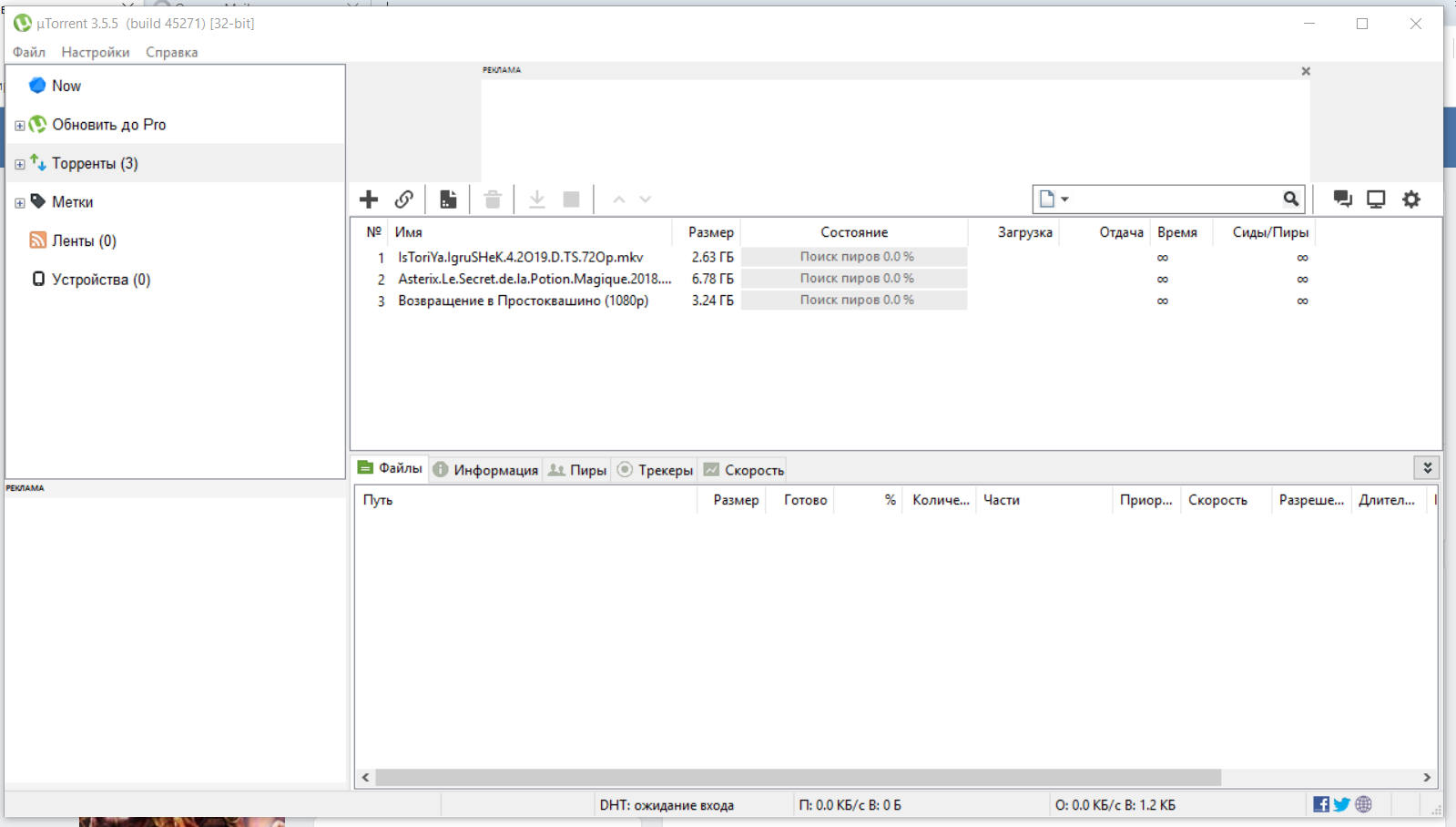Click progress bar of 2.63 ГБ torrent

click(854, 257)
